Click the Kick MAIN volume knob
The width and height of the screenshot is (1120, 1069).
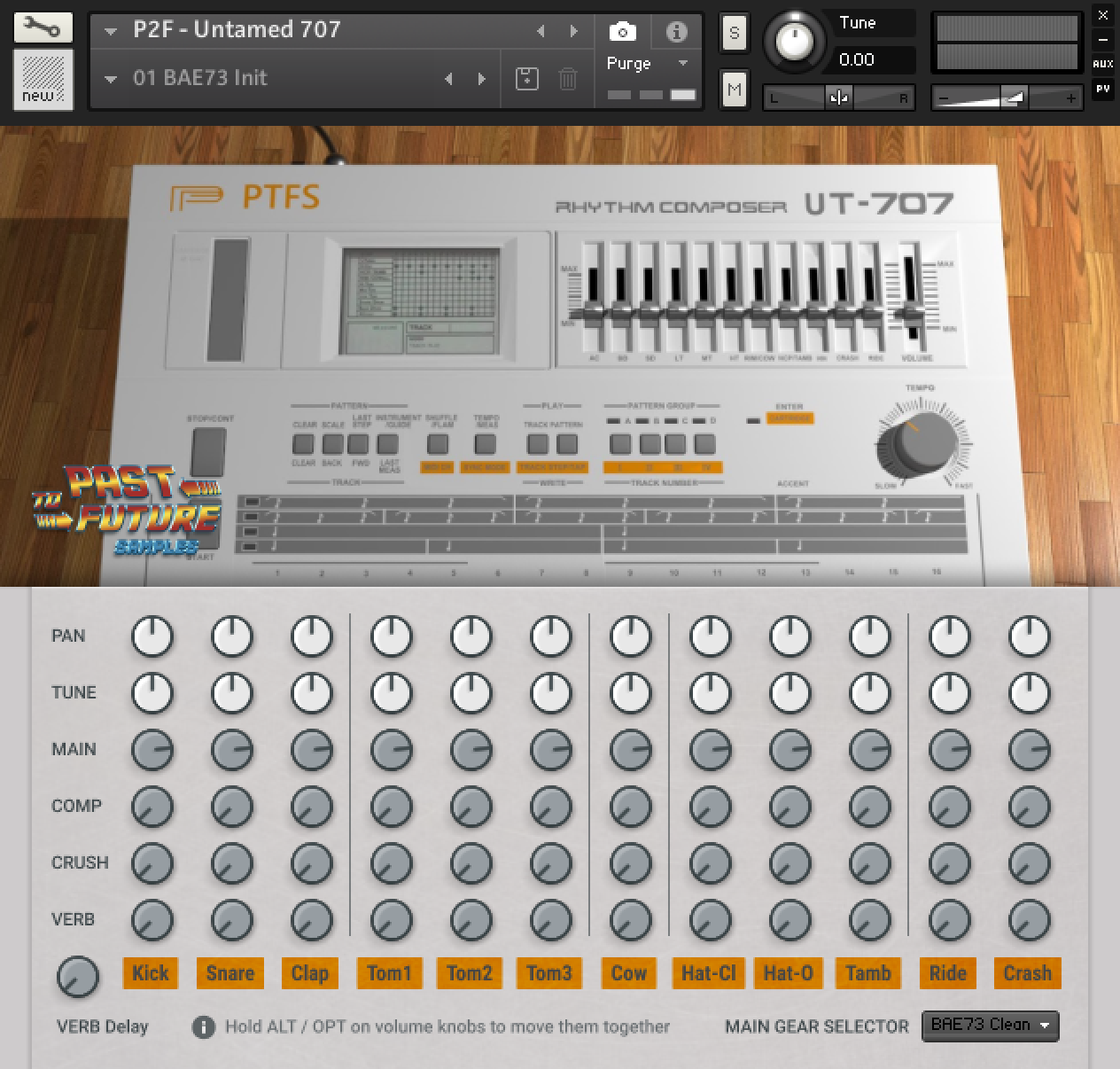pyautogui.click(x=152, y=750)
